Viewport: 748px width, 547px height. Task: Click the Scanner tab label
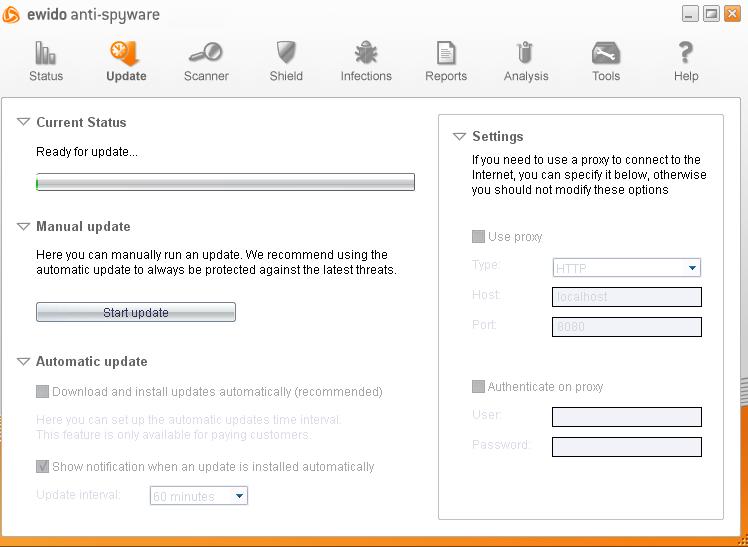pos(206,76)
